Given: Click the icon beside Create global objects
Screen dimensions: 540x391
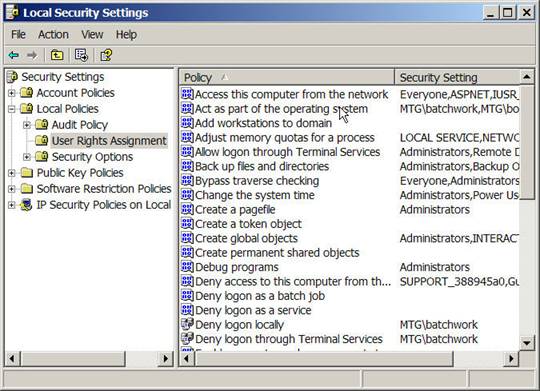Looking at the screenshot, I should pyautogui.click(x=187, y=238).
